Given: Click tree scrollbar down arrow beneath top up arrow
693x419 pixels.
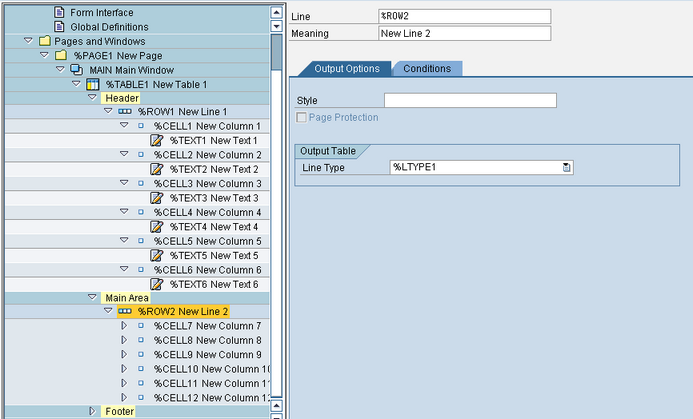Looking at the screenshot, I should click(x=276, y=26).
